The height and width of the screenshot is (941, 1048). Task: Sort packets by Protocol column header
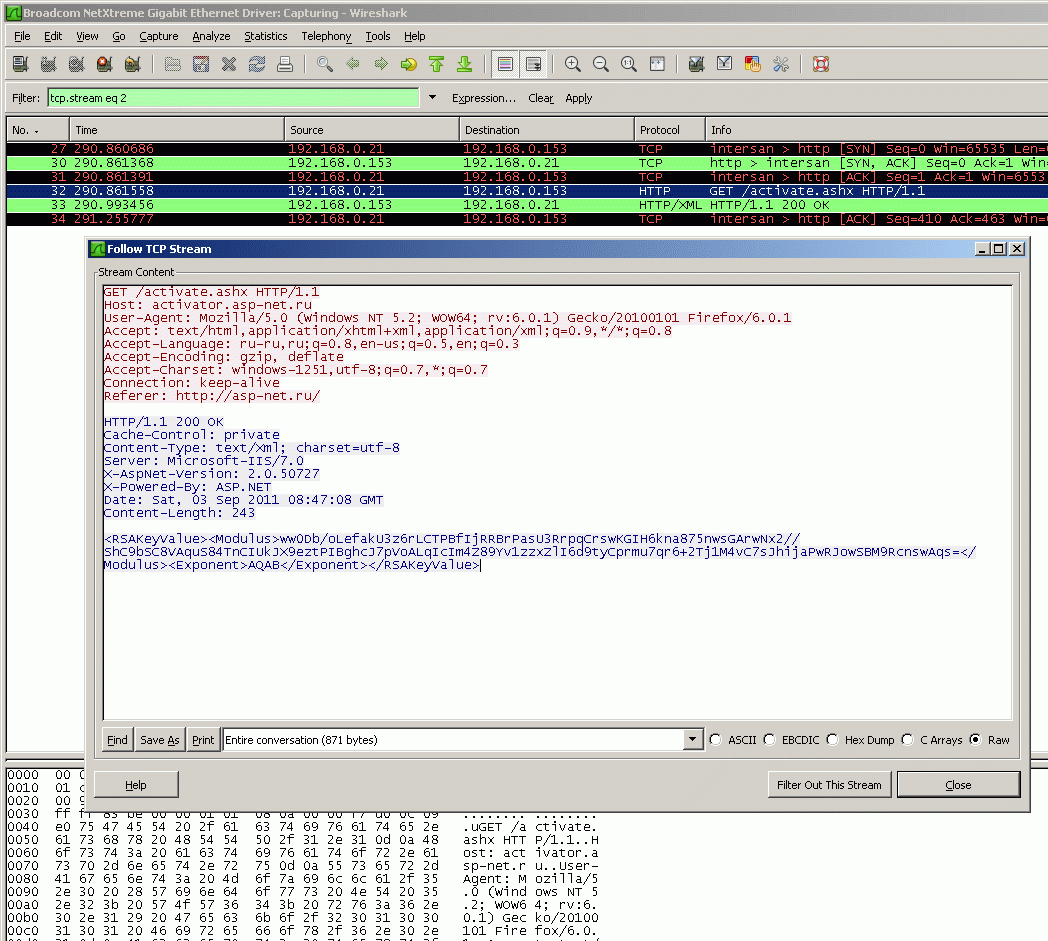pyautogui.click(x=670, y=130)
